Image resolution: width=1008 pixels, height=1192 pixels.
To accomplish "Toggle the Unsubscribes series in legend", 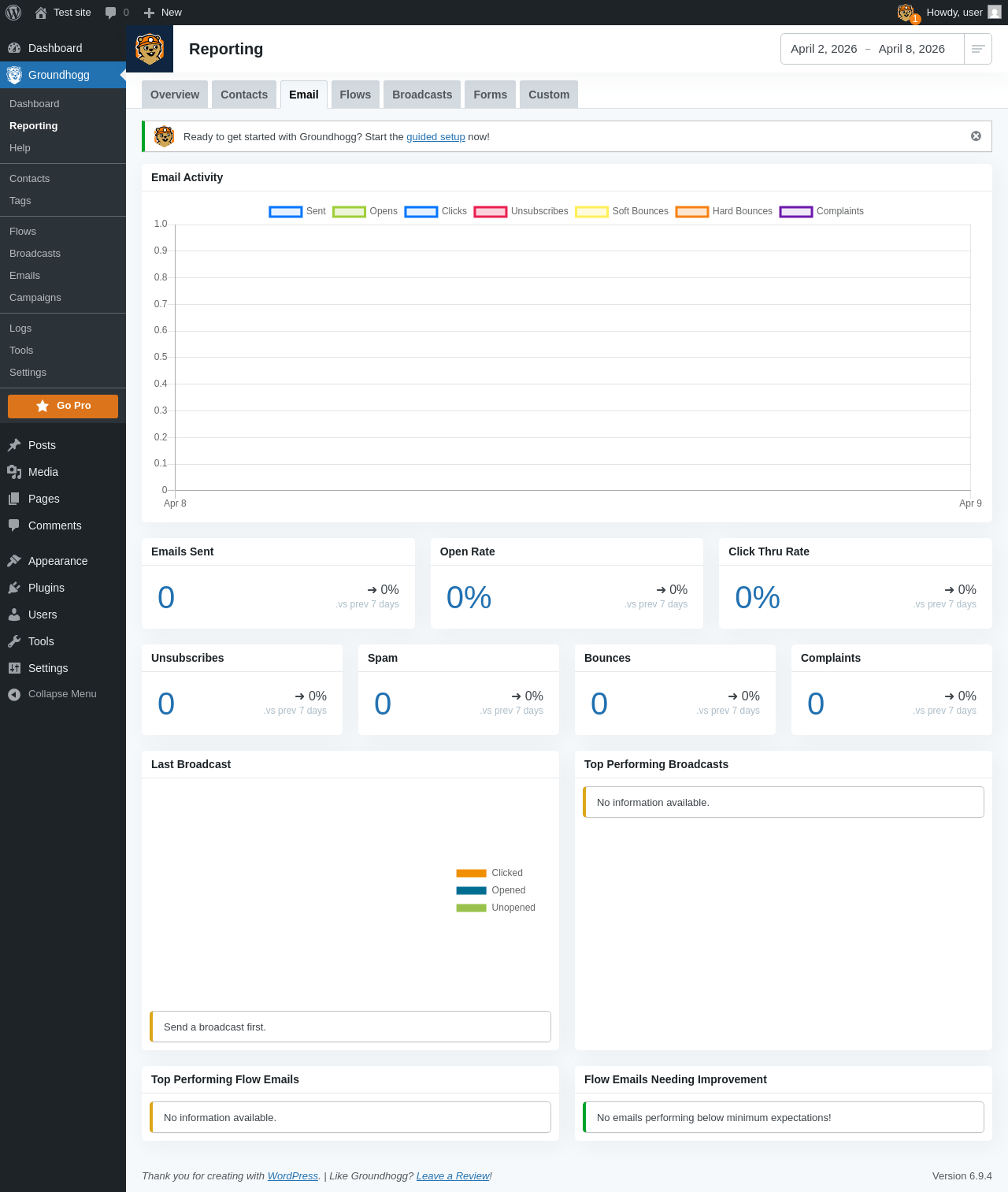I will click(521, 211).
